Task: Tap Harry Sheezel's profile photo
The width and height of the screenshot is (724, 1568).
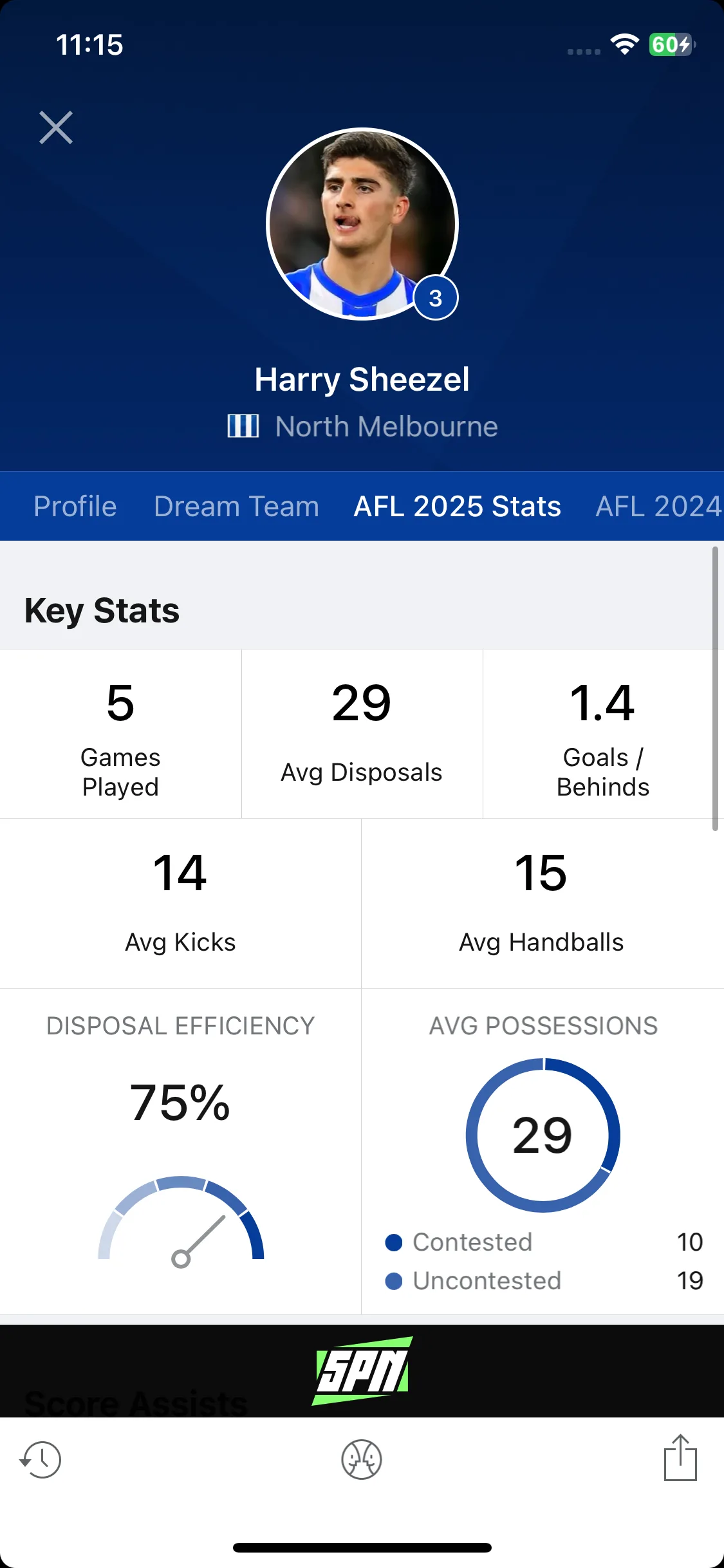Action: pos(362,223)
